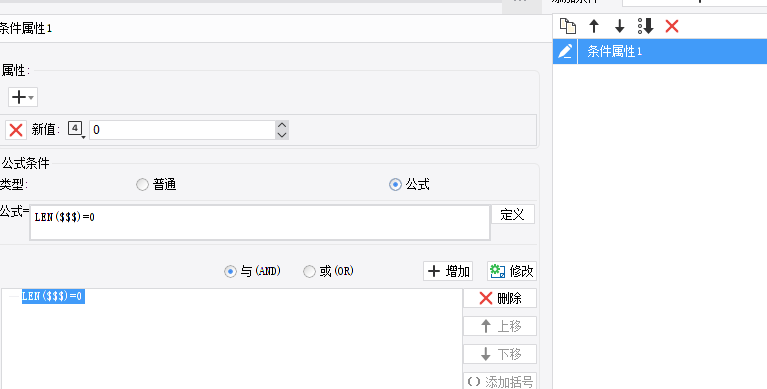Remove the 新值 property row
Viewport: 767px width, 389px height.
[x=16, y=130]
